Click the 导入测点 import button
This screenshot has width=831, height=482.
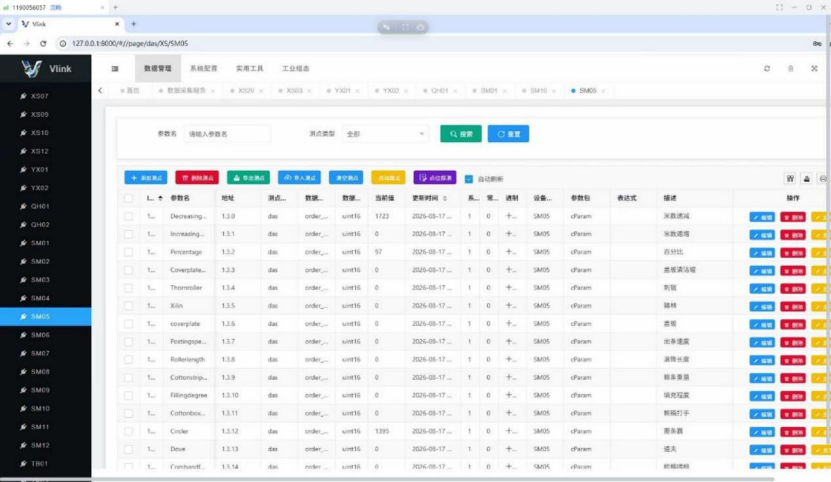(299, 178)
